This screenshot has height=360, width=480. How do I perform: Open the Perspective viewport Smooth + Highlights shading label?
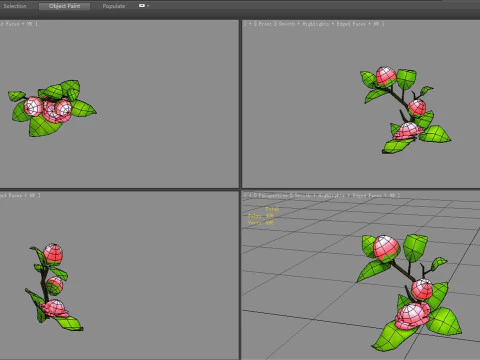tap(318, 196)
